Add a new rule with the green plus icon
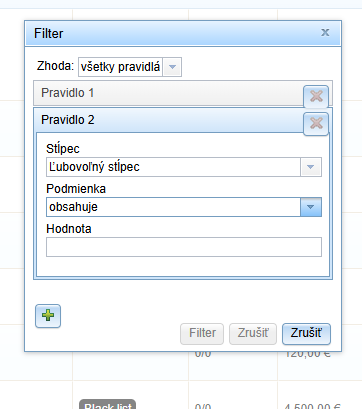The image size is (362, 409). 48,316
